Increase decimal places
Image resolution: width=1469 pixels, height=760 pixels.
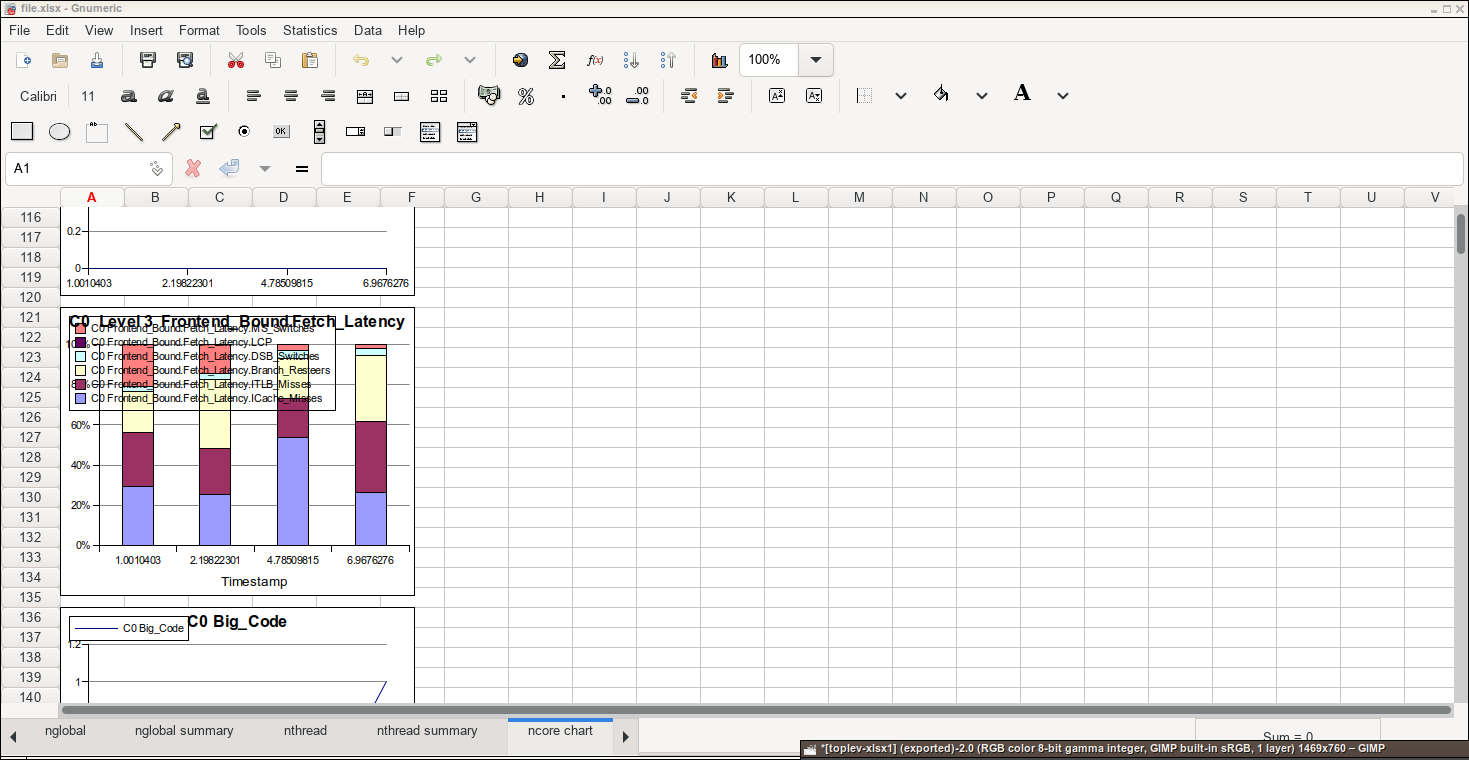pyautogui.click(x=600, y=96)
